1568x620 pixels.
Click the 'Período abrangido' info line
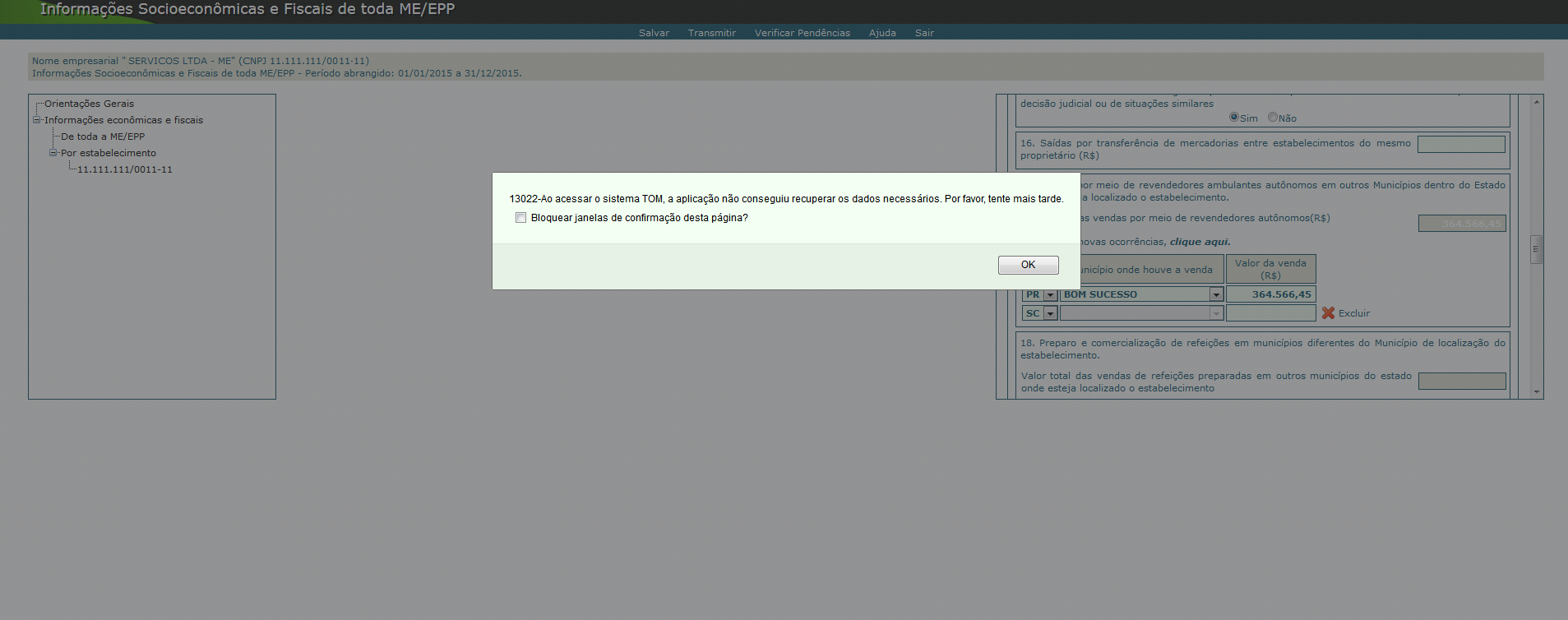(x=277, y=73)
